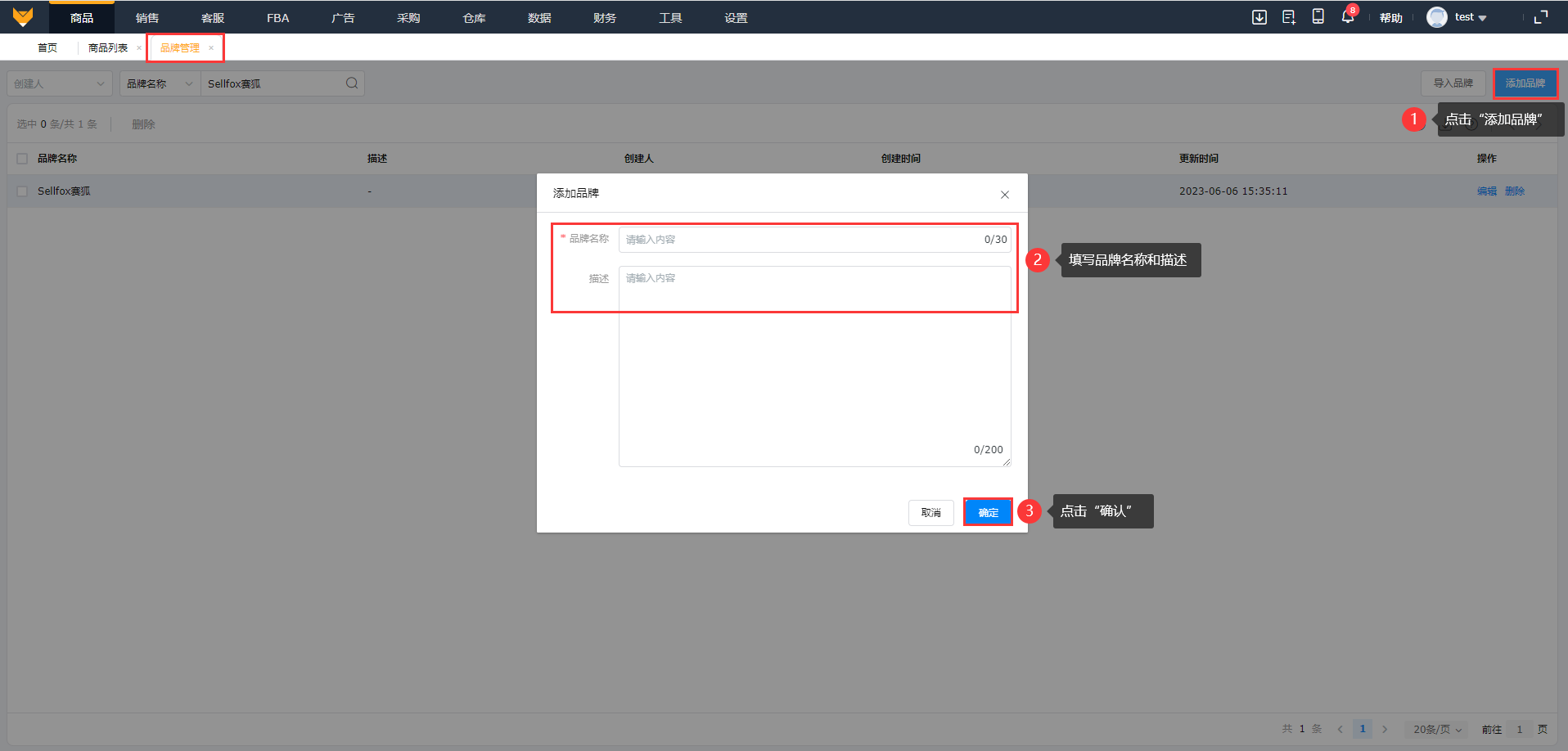
Task: Open notifications bell with badge 8
Action: pos(1348,16)
